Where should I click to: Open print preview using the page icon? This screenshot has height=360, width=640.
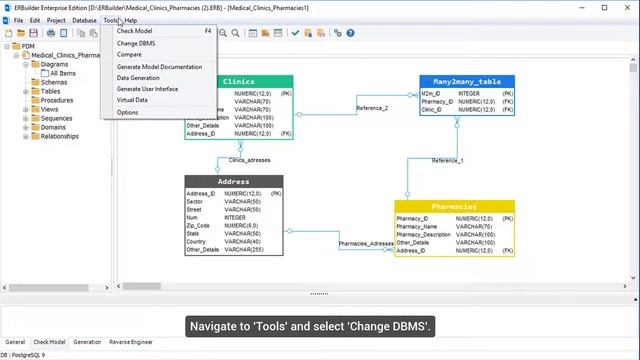click(64, 33)
